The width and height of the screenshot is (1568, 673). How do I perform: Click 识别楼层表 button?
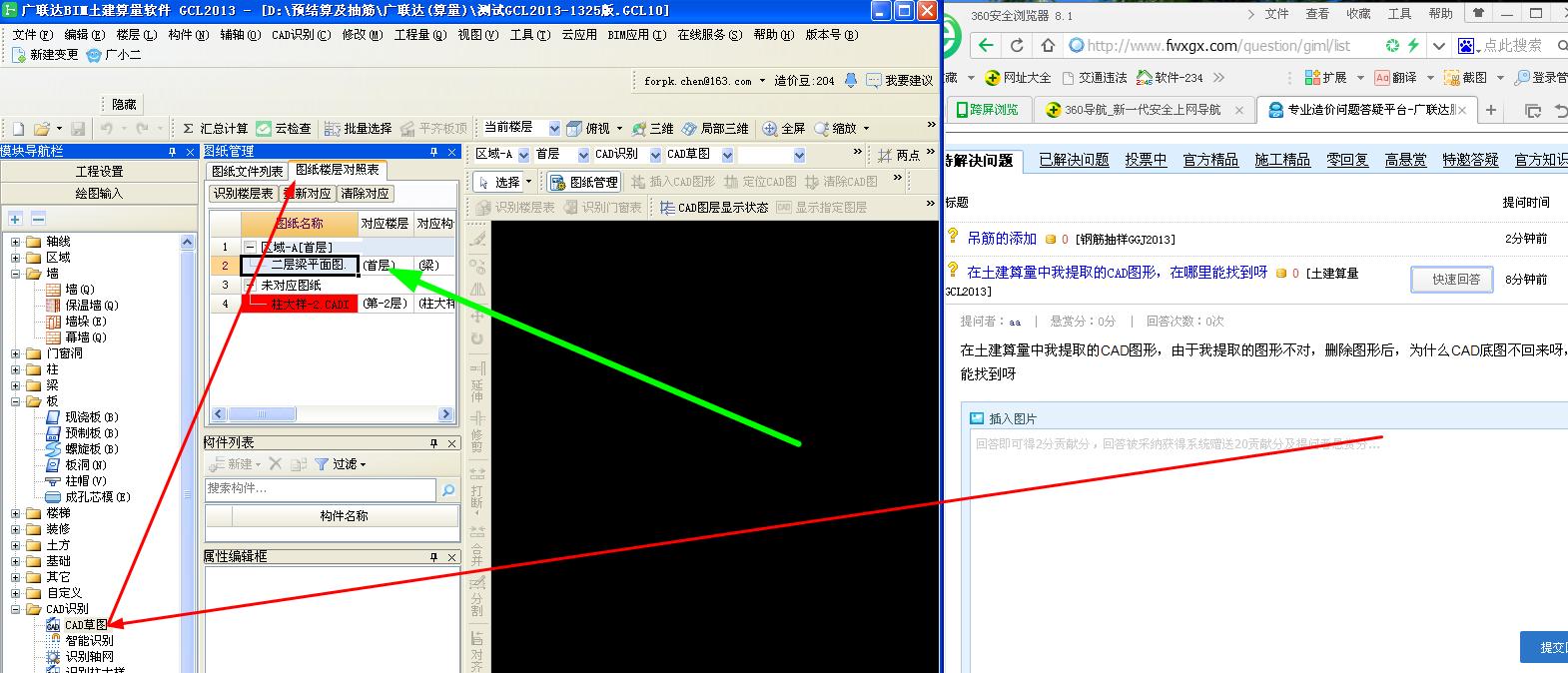tap(244, 194)
